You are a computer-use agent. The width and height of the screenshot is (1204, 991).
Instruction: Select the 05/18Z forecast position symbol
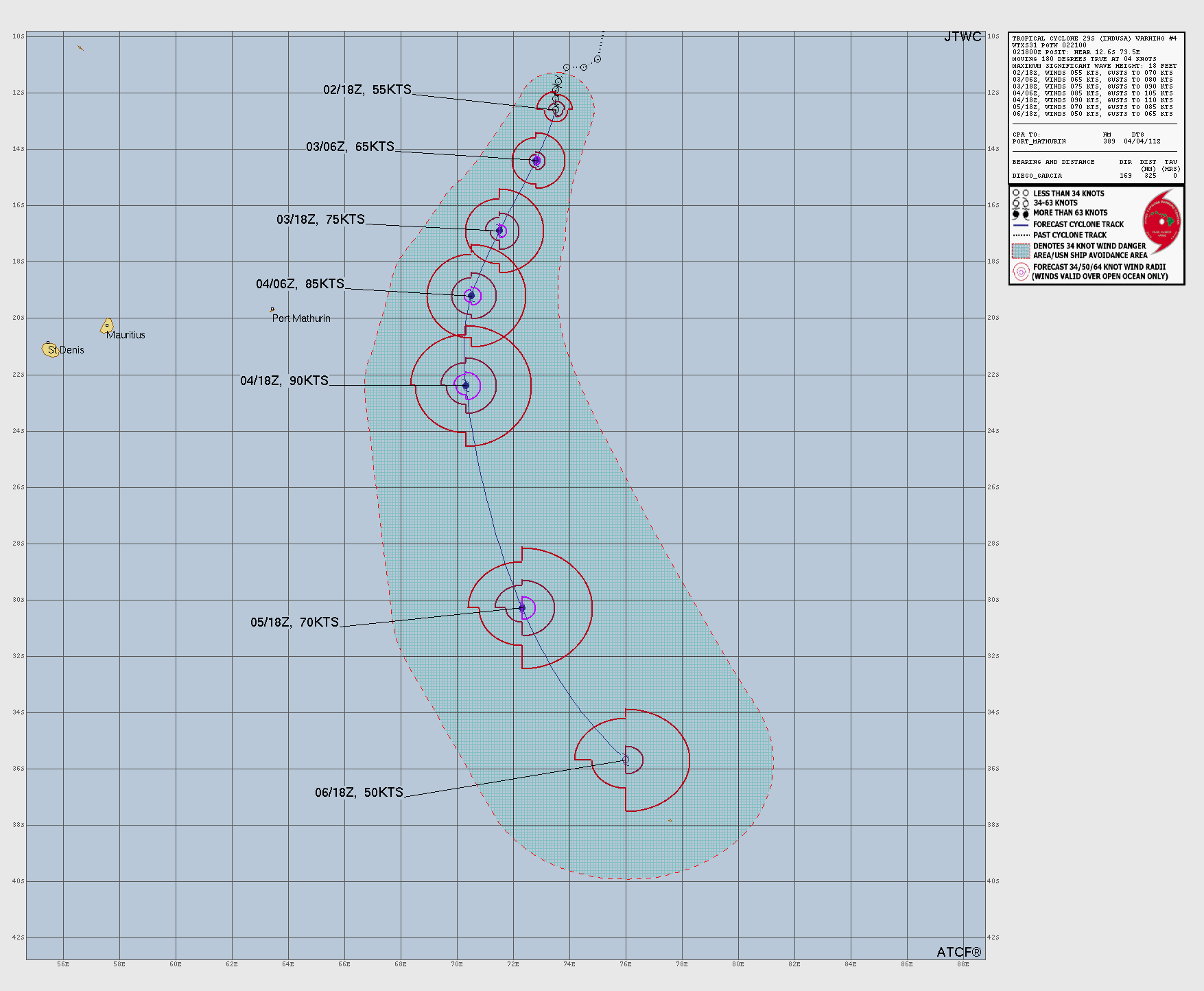coord(522,608)
